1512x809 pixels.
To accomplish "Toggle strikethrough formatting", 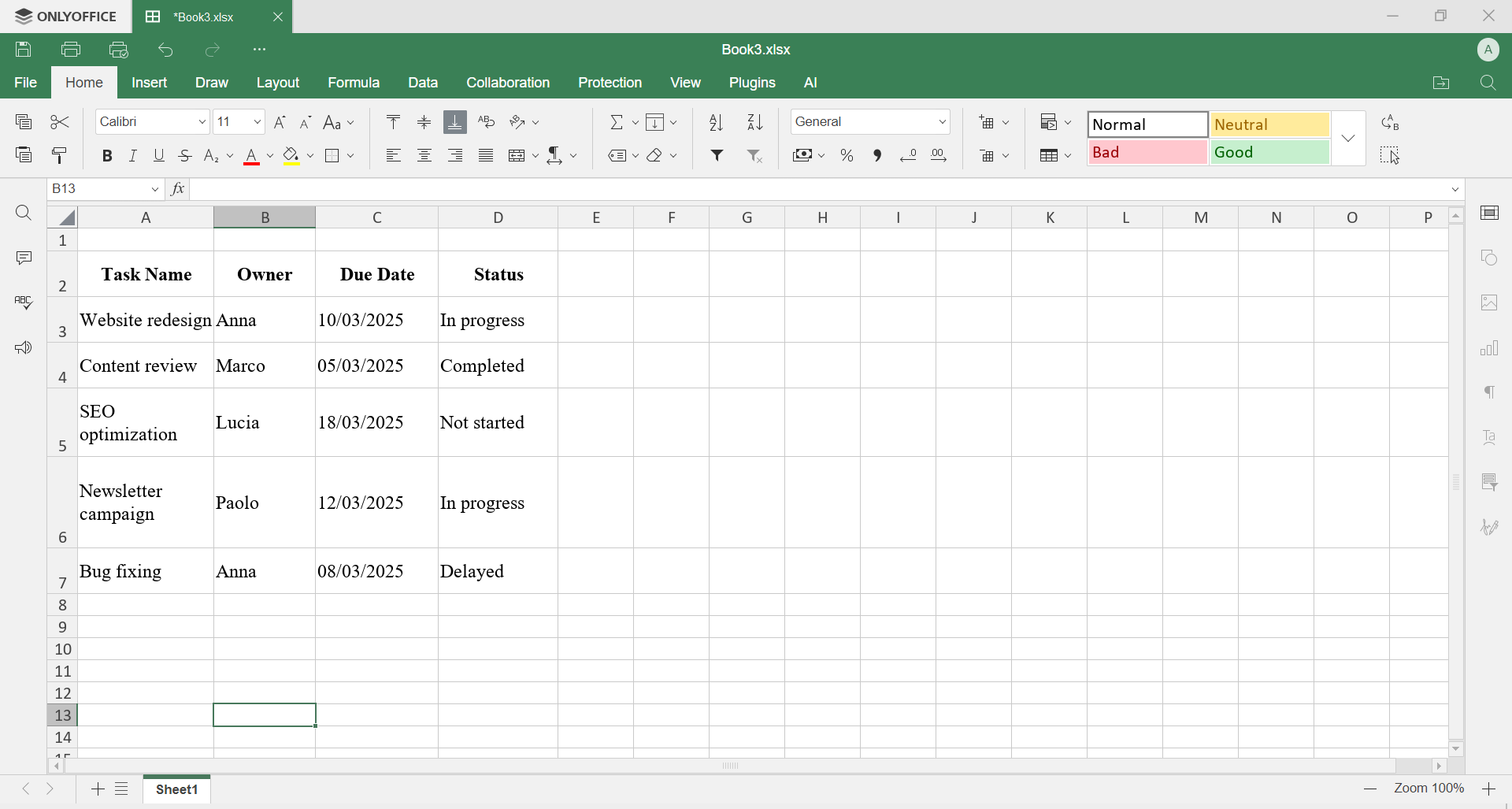I will (x=184, y=155).
